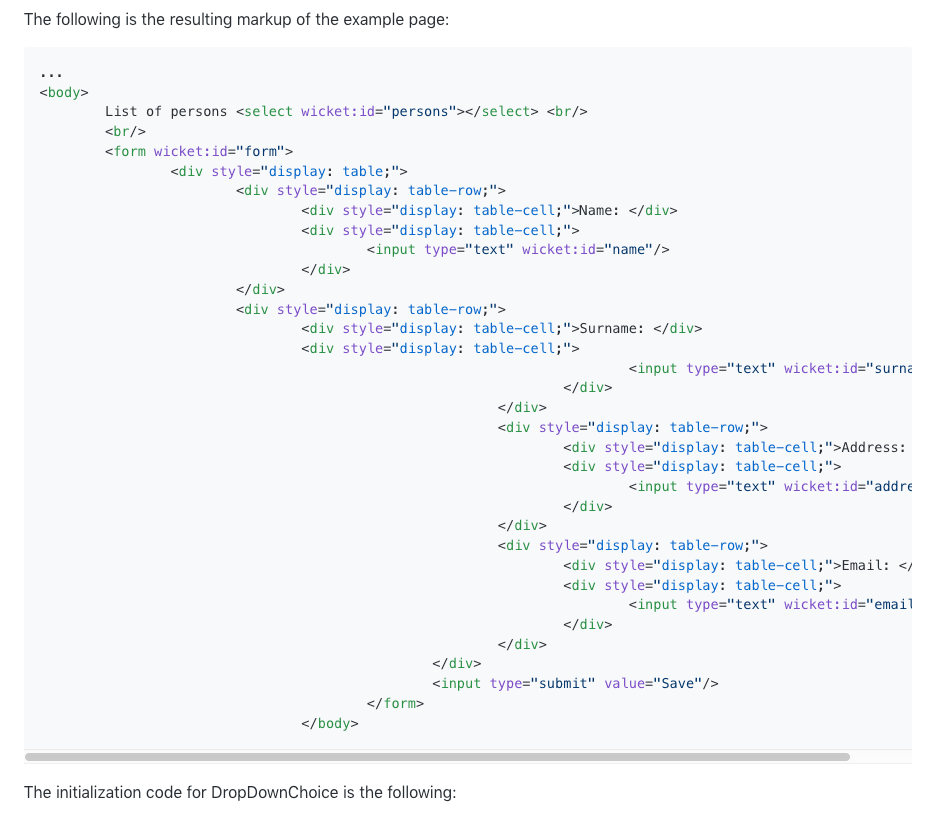
Task: Click the submit input line with value "Save"
Action: pyautogui.click(x=575, y=684)
